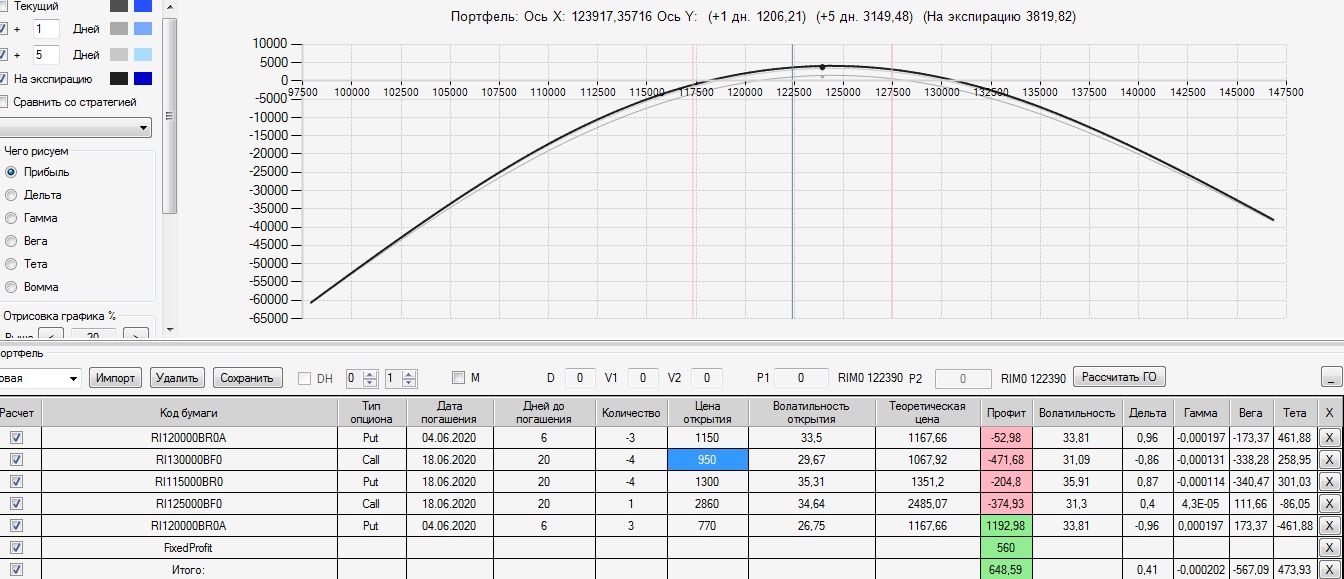Decrease the graph range with the left arrow button
The height and width of the screenshot is (579, 1344).
click(49, 334)
